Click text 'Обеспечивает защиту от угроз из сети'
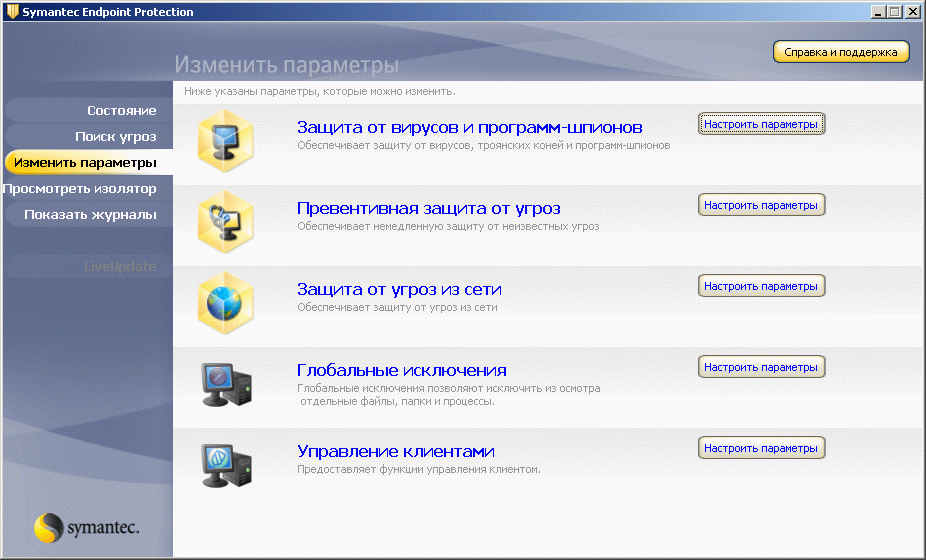This screenshot has width=926, height=560. click(x=397, y=307)
